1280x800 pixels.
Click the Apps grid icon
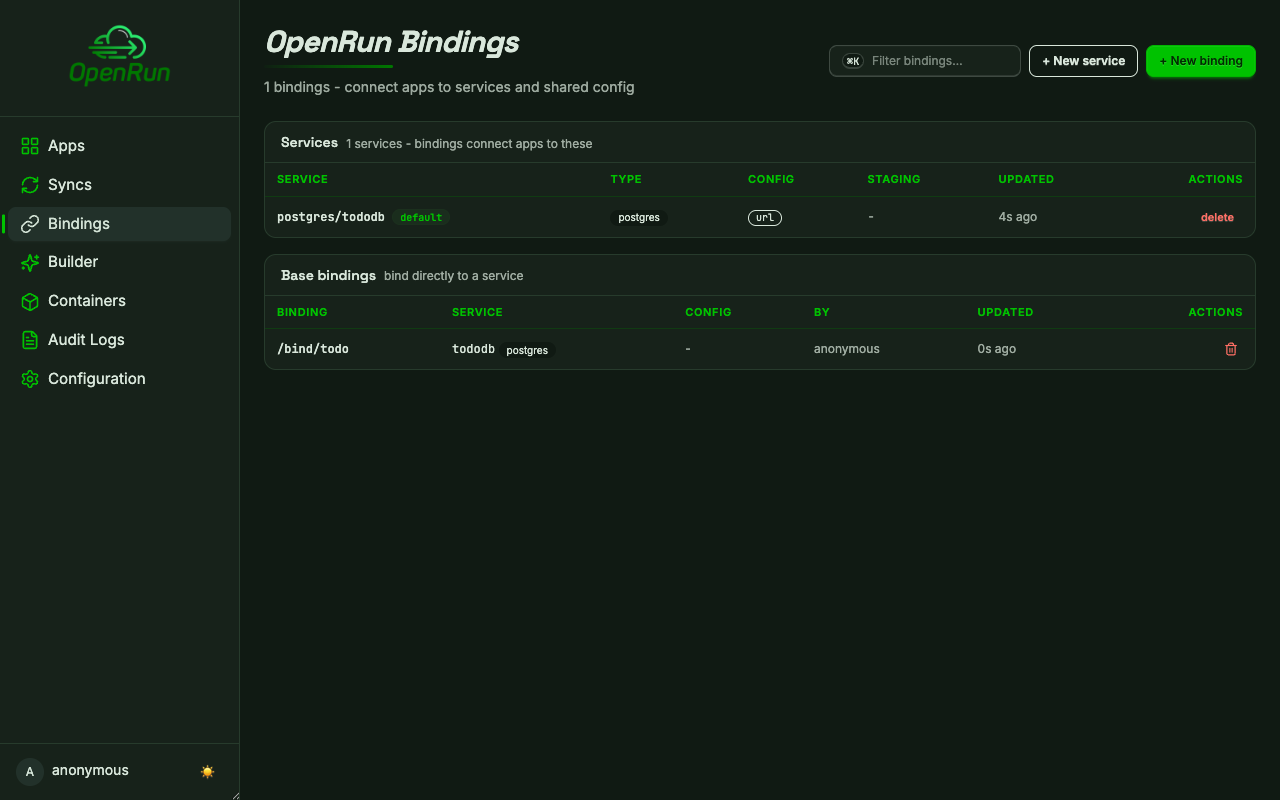coord(30,146)
